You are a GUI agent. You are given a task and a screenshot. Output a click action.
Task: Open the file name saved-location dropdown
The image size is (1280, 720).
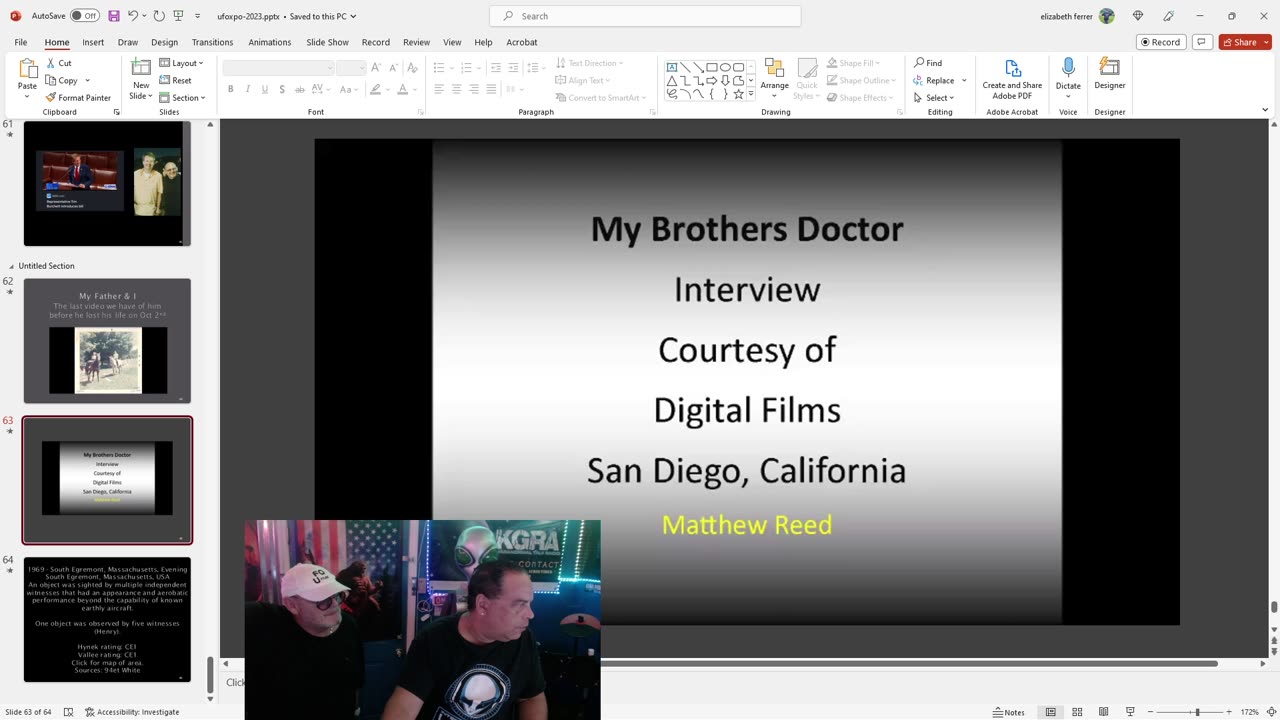coord(353,16)
